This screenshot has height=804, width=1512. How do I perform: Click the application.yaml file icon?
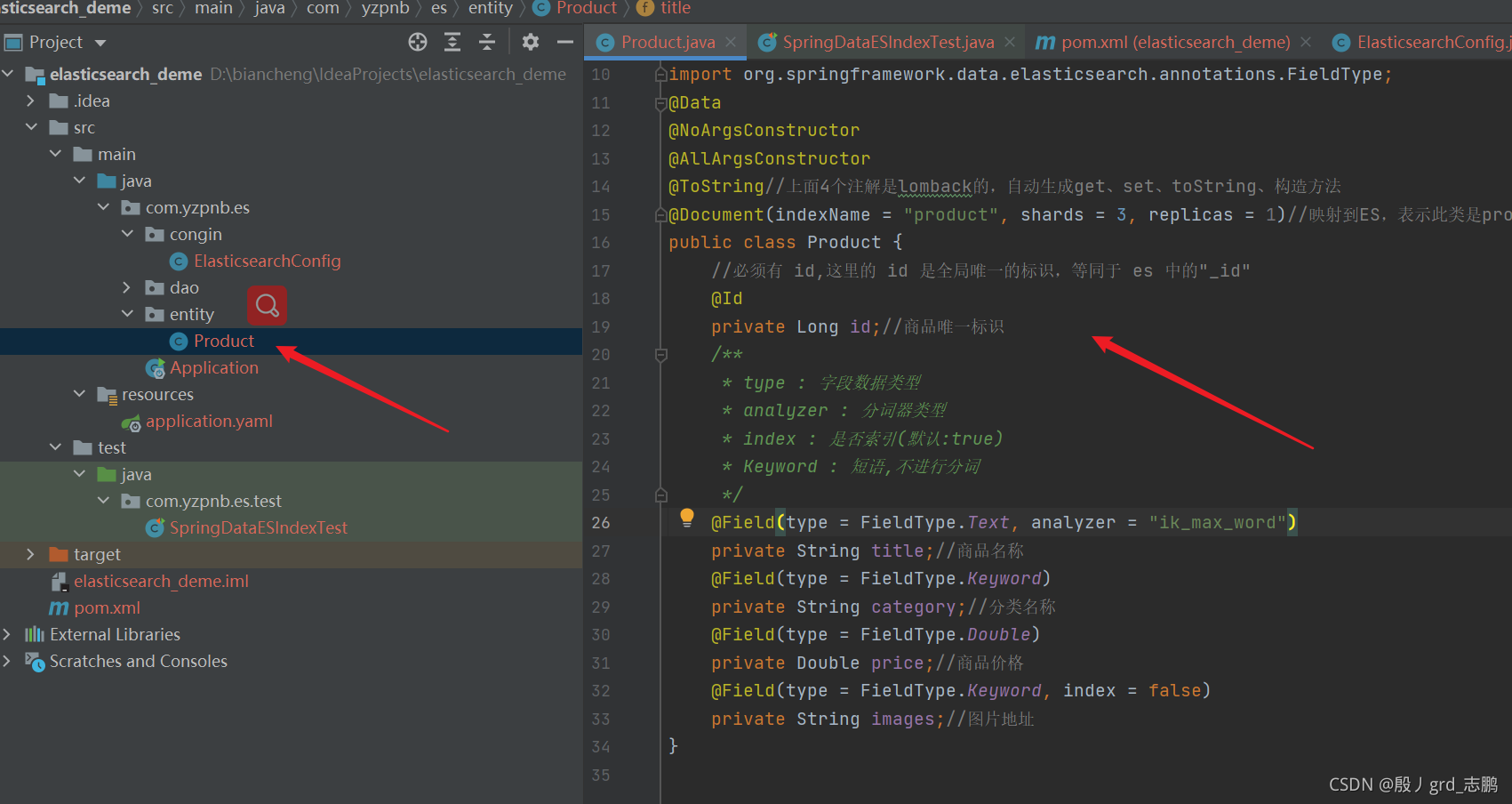tap(132, 422)
